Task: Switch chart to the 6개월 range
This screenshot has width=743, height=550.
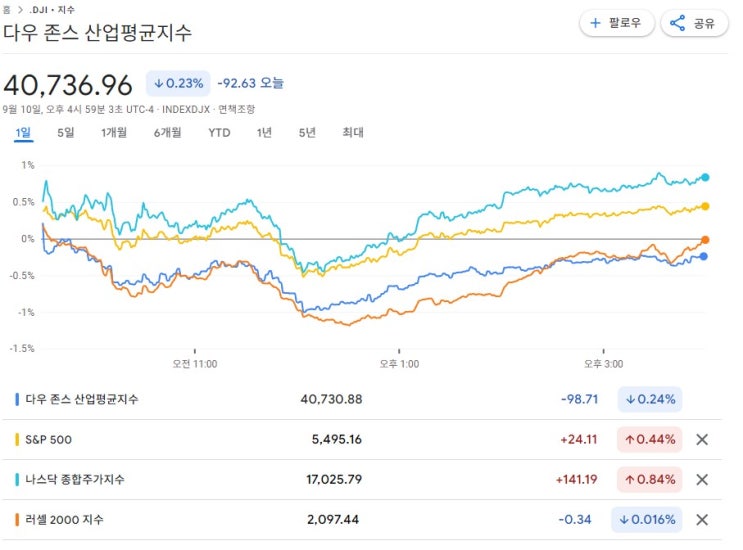Action: pyautogui.click(x=167, y=132)
